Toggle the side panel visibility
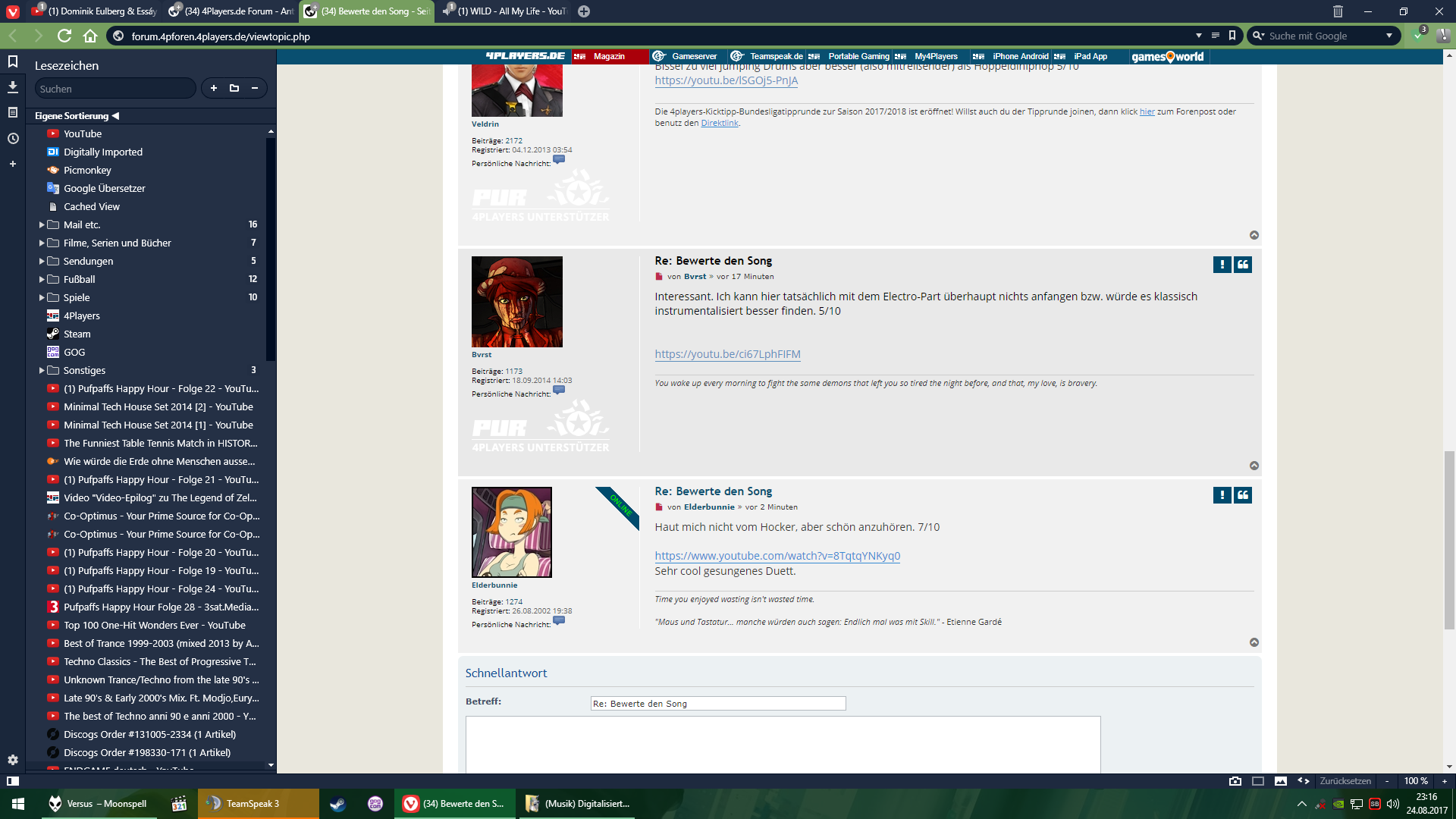This screenshot has height=819, width=1456. tap(13, 780)
